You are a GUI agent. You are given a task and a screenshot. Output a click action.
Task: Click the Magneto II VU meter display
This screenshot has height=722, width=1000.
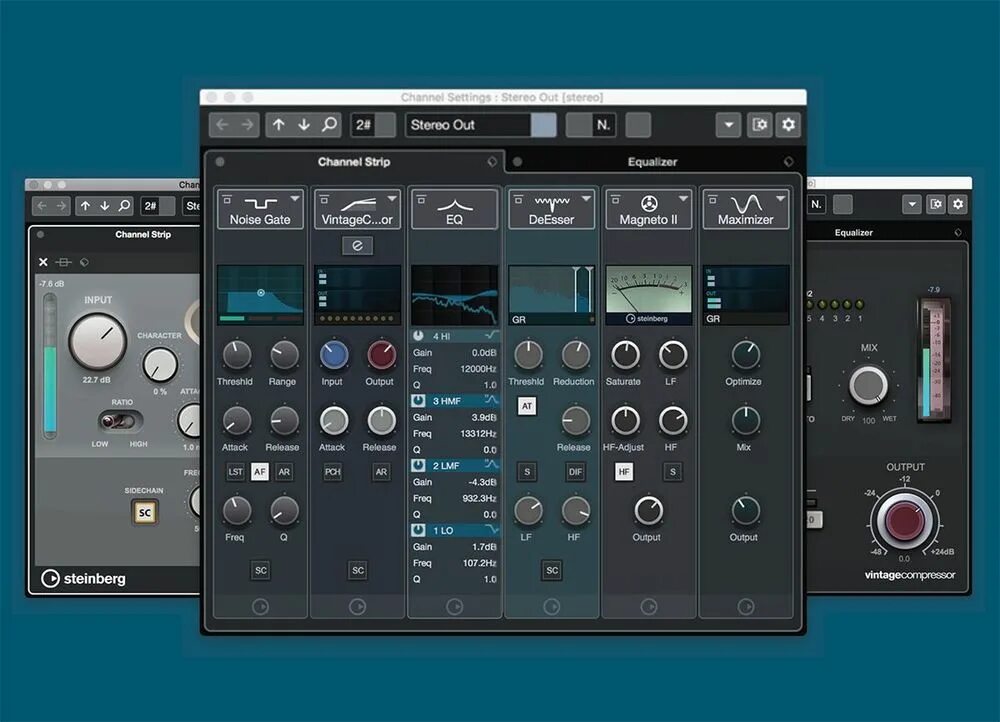point(649,295)
